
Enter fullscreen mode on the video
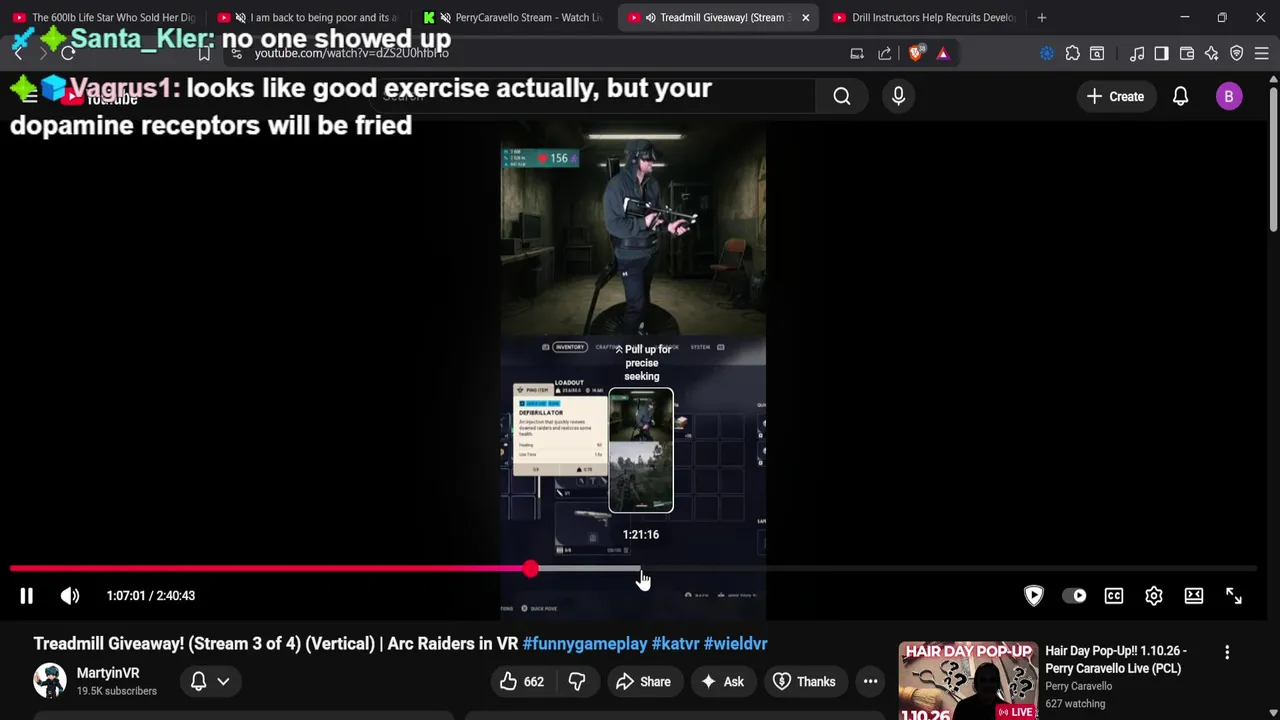pyautogui.click(x=1234, y=596)
